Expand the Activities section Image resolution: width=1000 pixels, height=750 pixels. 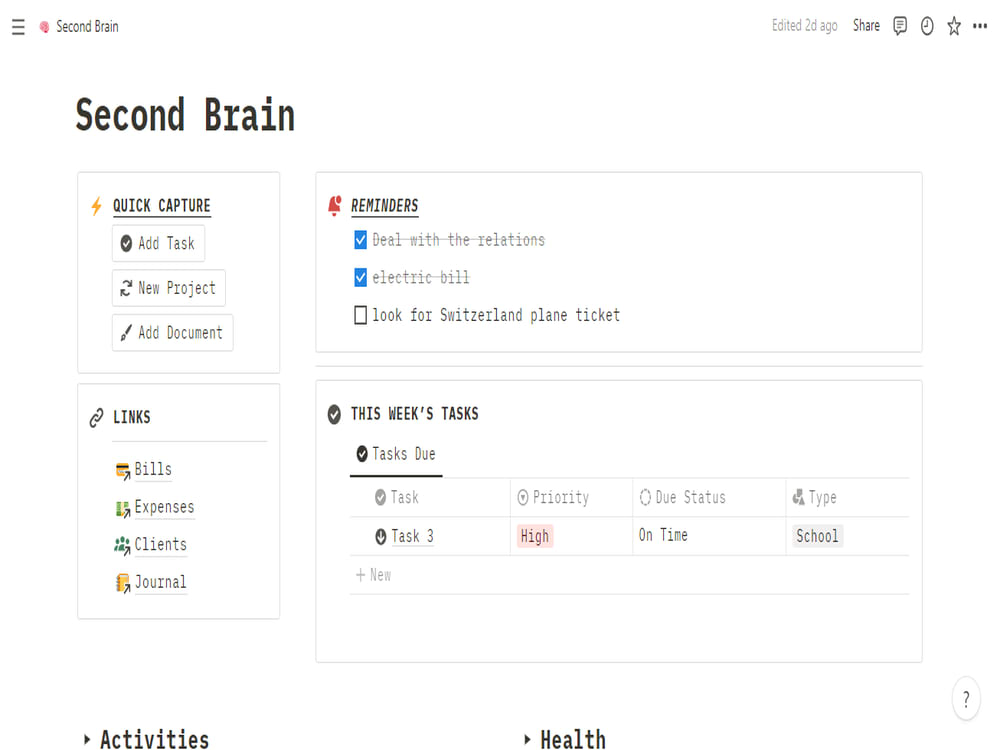(88, 740)
